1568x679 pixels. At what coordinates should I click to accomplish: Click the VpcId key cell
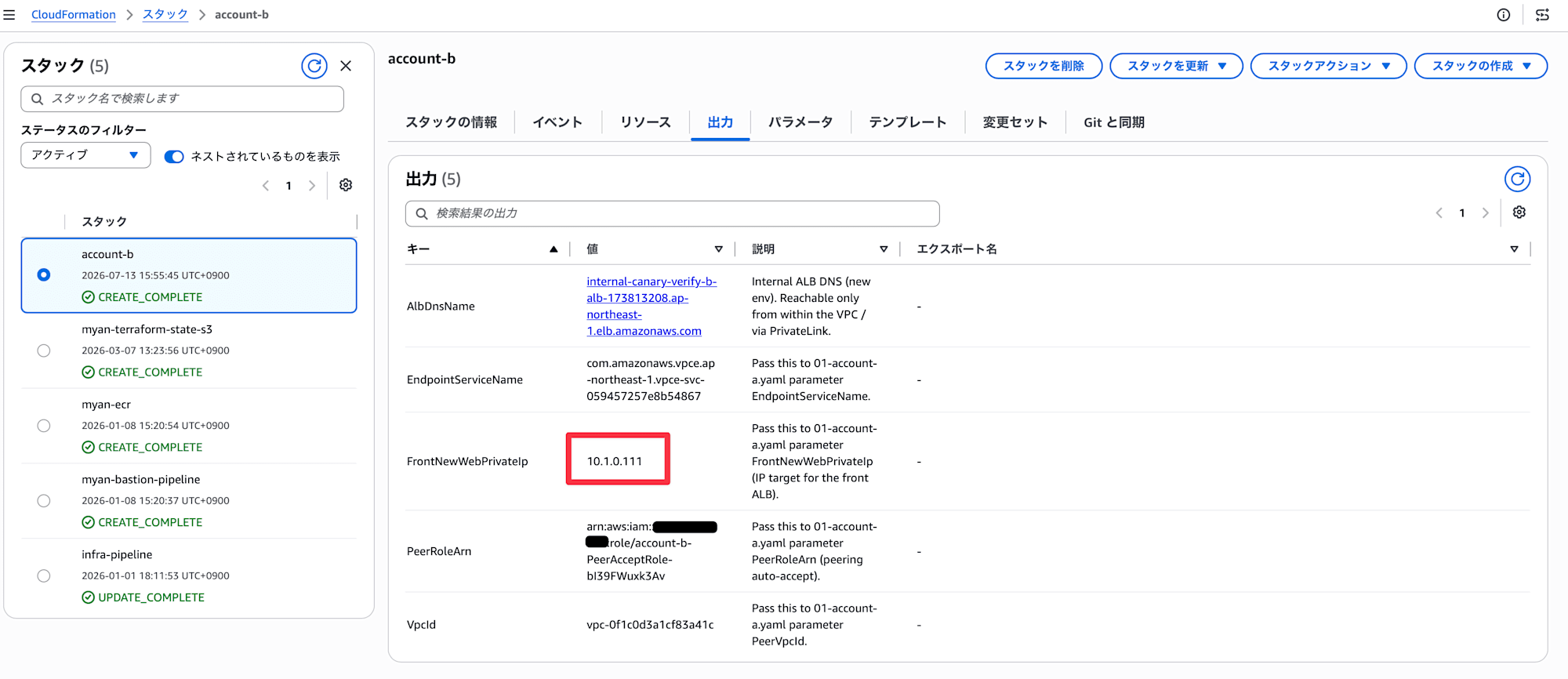click(421, 625)
